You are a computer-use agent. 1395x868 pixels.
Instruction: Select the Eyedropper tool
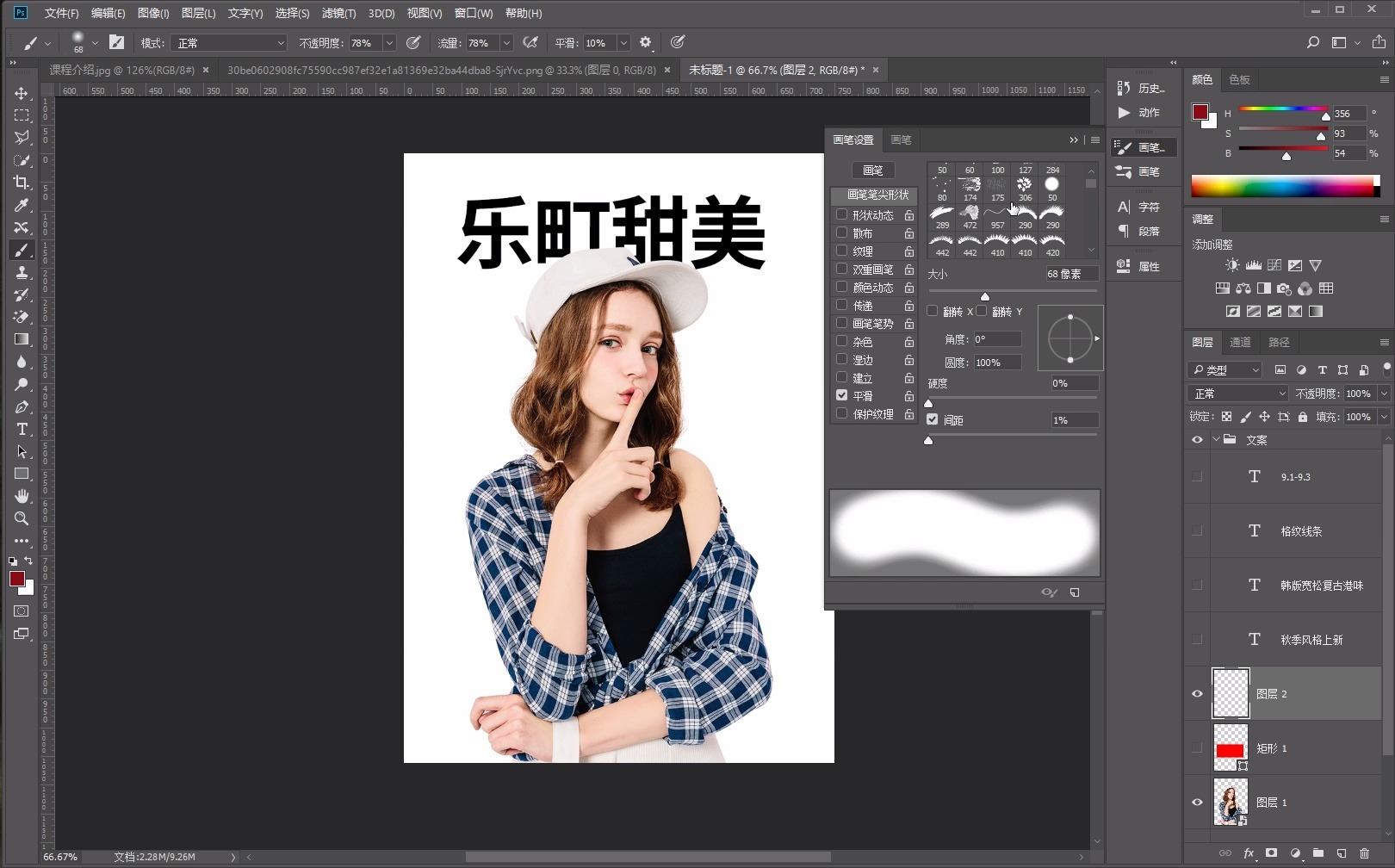[22, 205]
